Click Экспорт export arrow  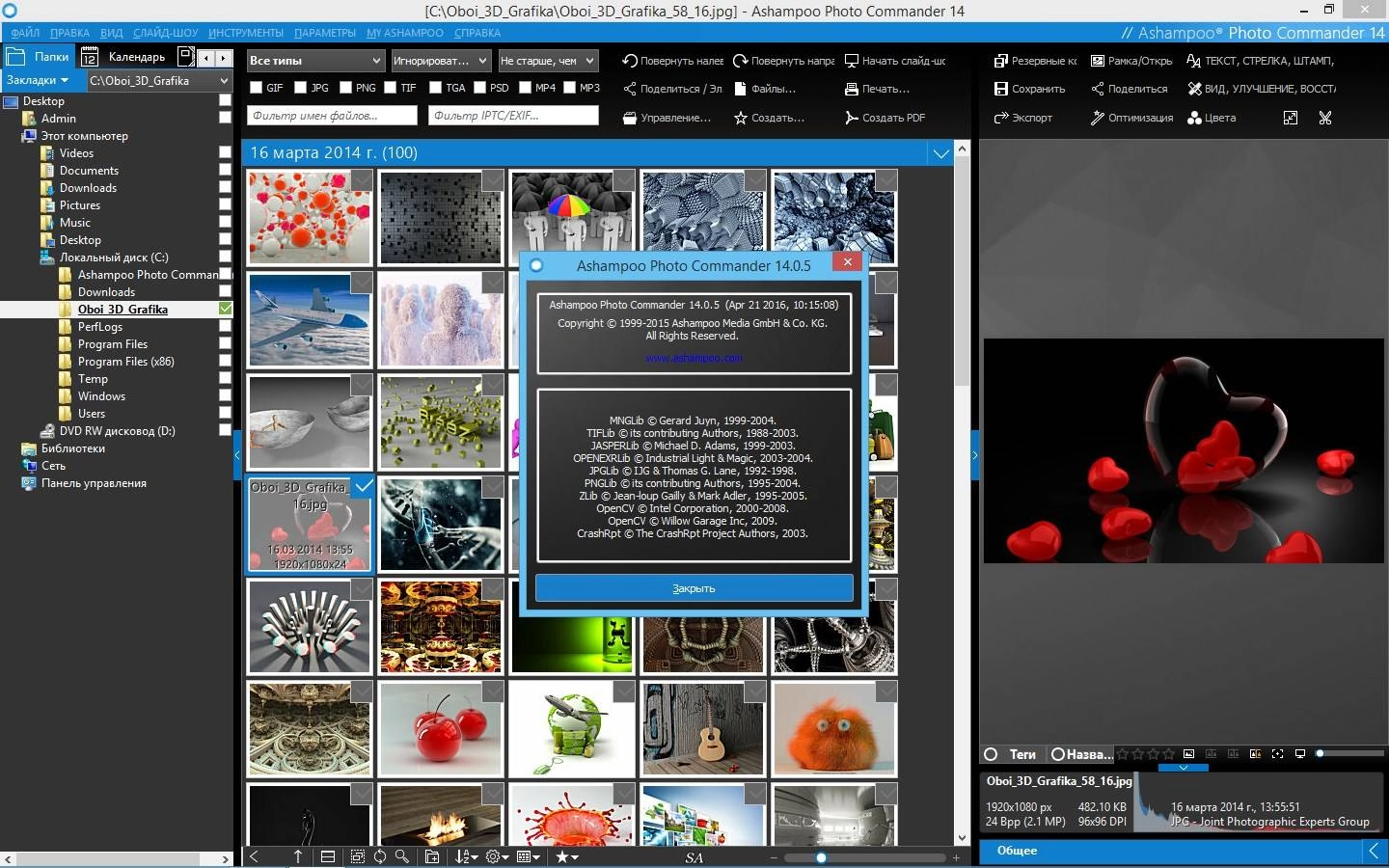[x=1023, y=118]
